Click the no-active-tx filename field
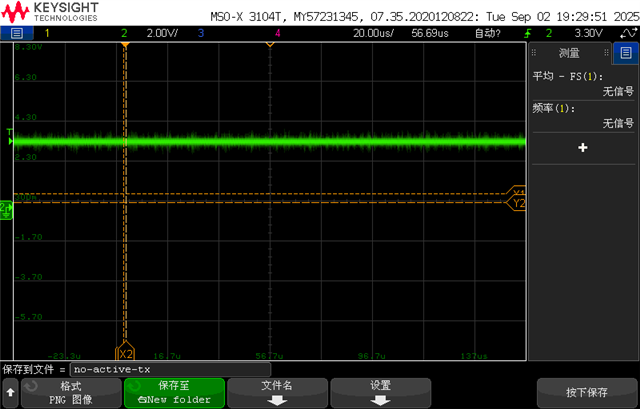The width and height of the screenshot is (640, 409). pos(170,369)
